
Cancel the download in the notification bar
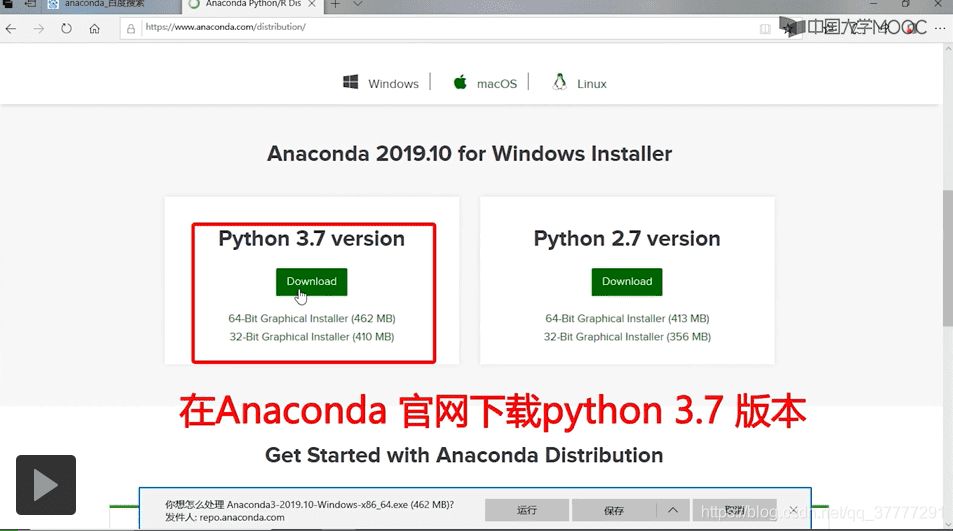point(734,510)
